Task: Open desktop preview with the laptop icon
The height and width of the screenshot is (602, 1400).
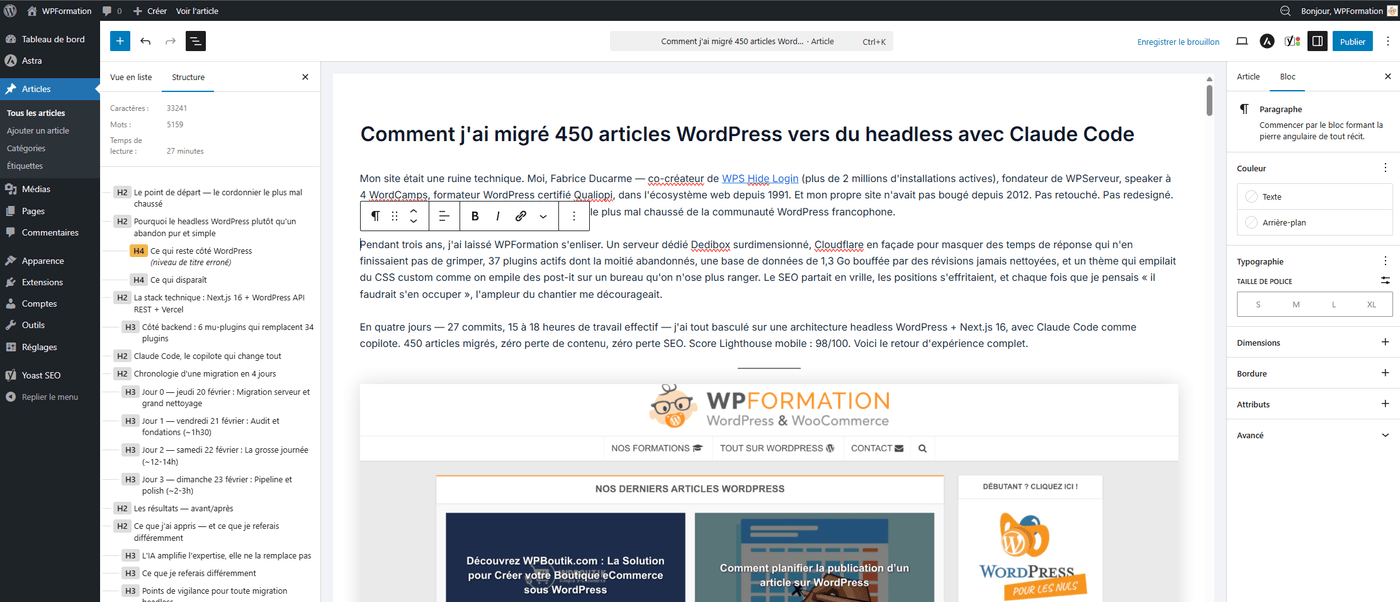Action: 1241,41
